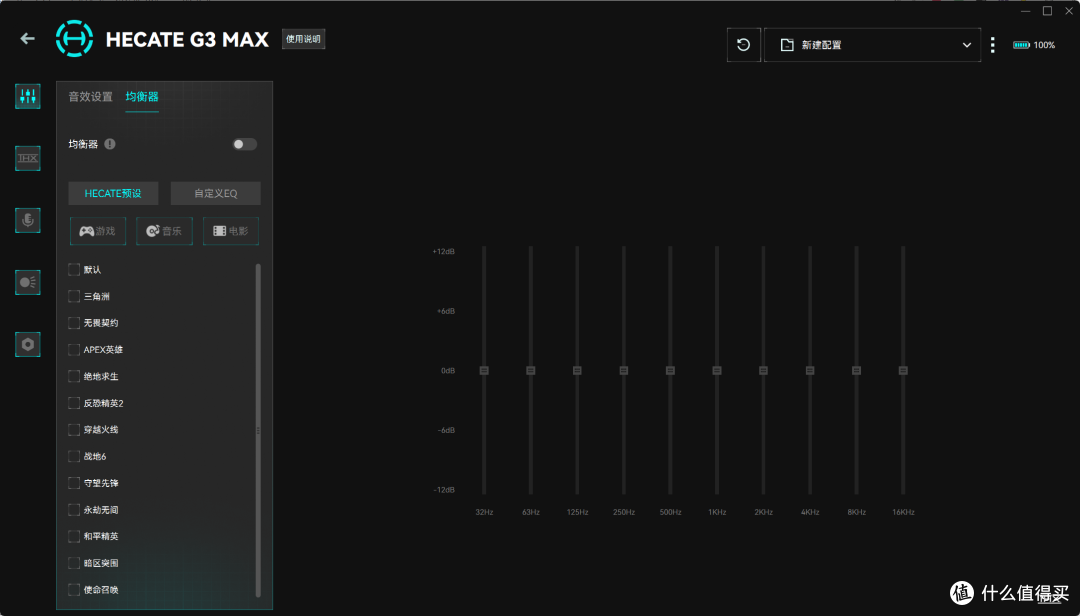Click the info icon beside 均衡器
The height and width of the screenshot is (616, 1080).
[x=110, y=144]
